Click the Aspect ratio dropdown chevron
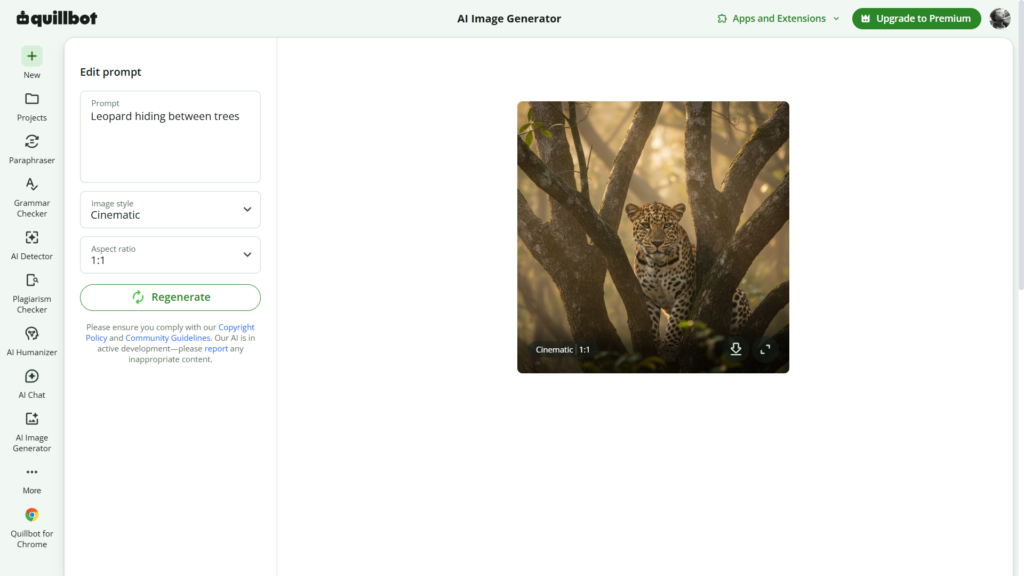Image resolution: width=1024 pixels, height=576 pixels. [x=248, y=255]
